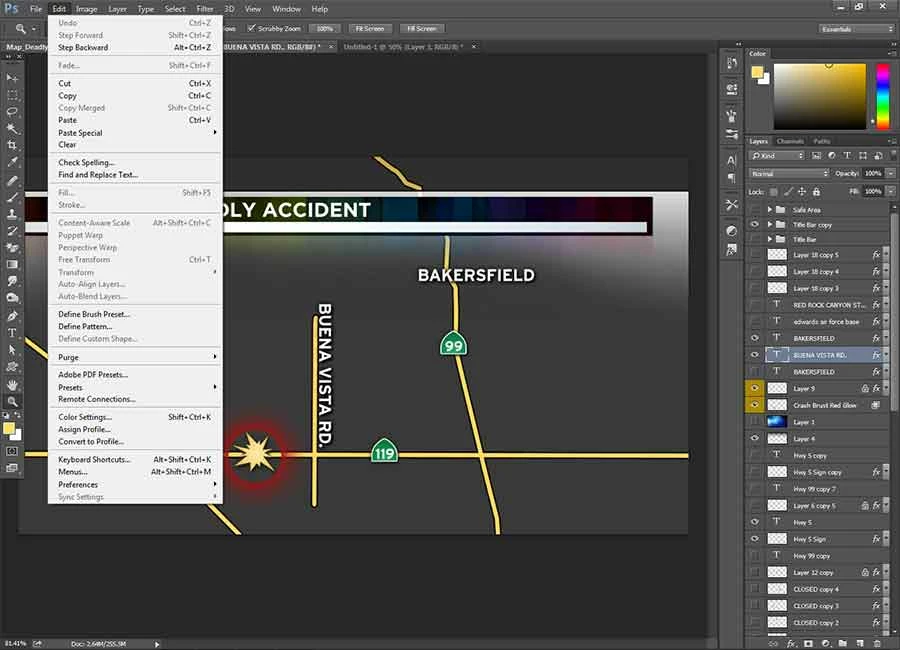This screenshot has height=650, width=900.
Task: Select the Eyedropper tool
Action: tap(12, 162)
